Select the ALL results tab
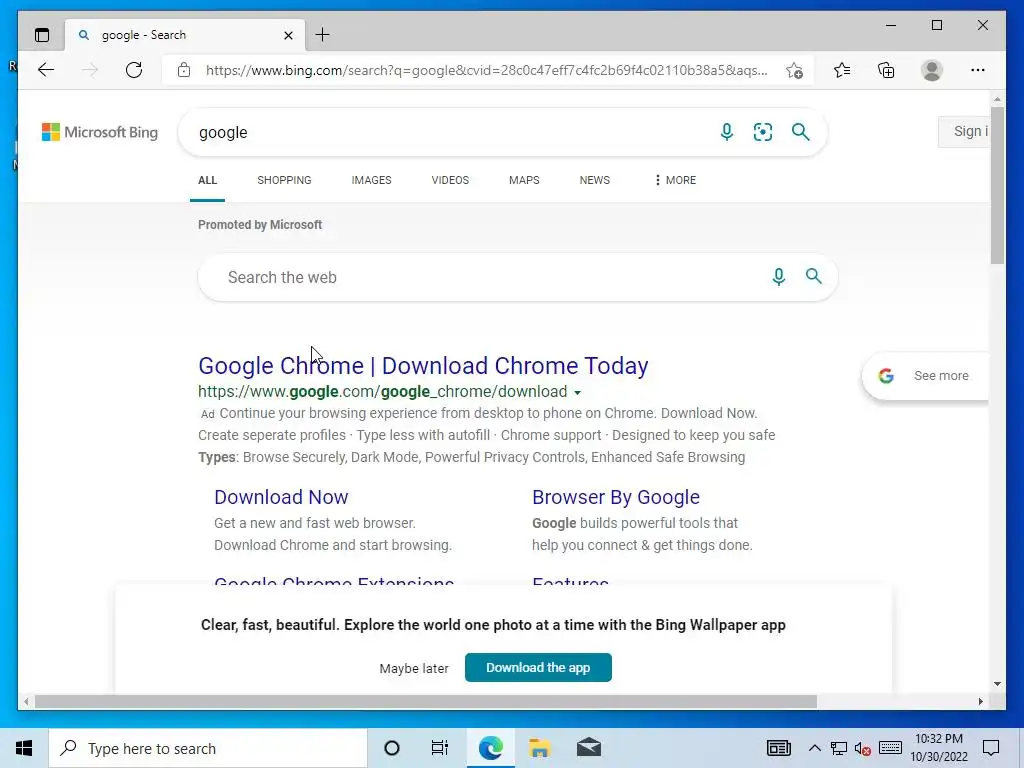1024x768 pixels. (208, 180)
